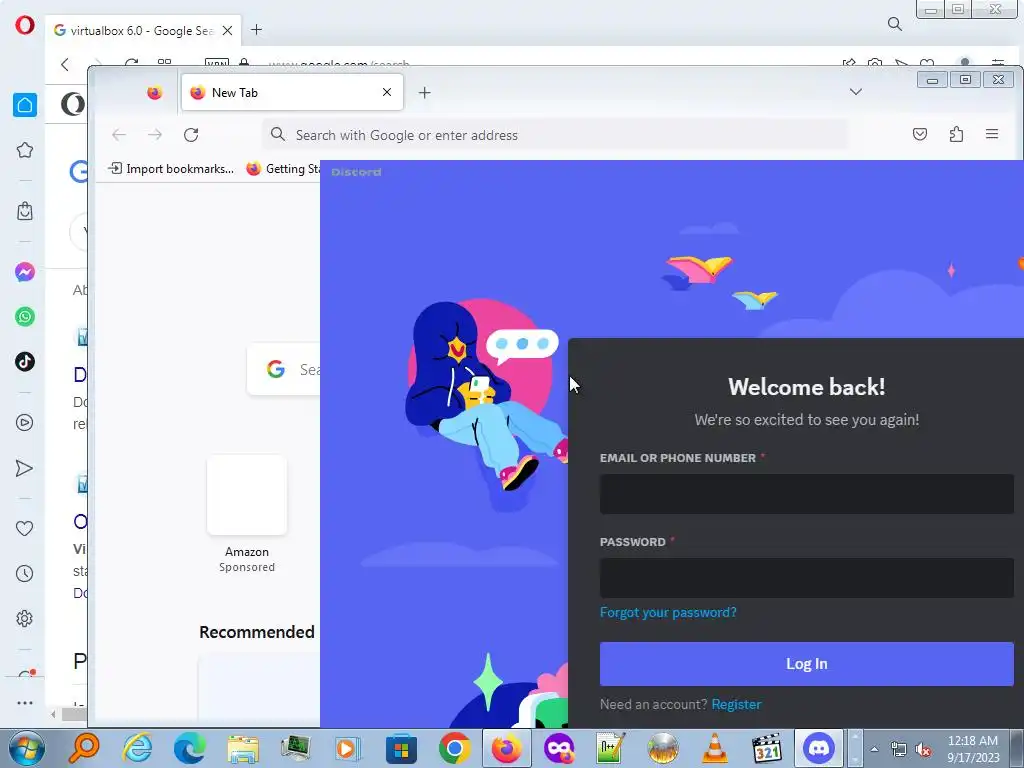The width and height of the screenshot is (1024, 768).
Task: Click the Discord logo text
Action: click(x=356, y=172)
